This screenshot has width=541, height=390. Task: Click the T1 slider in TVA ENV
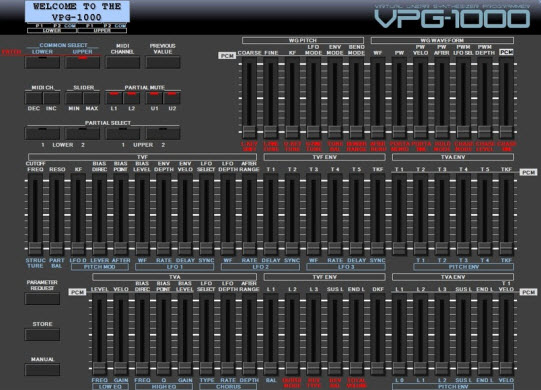pos(399,214)
